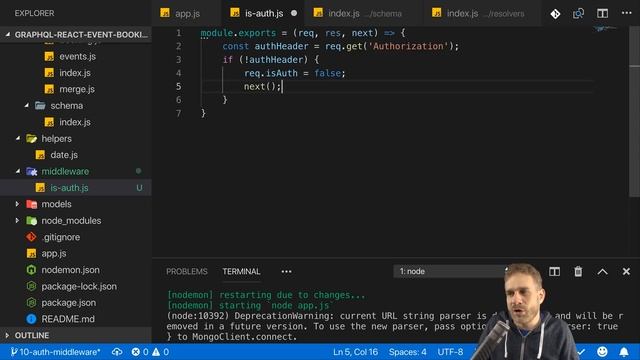Select the TERMINAL panel tab
The image size is (640, 360).
241,271
